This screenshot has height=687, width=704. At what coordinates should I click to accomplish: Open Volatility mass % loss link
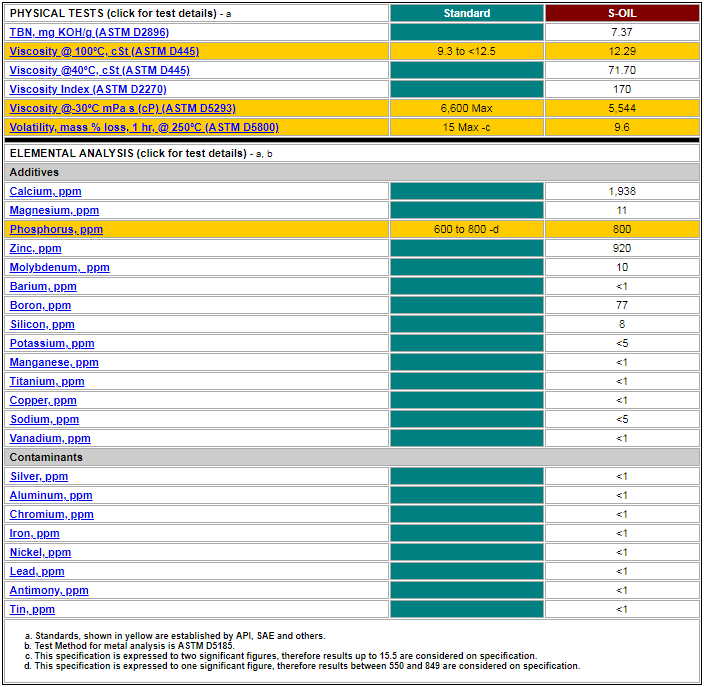pyautogui.click(x=144, y=127)
